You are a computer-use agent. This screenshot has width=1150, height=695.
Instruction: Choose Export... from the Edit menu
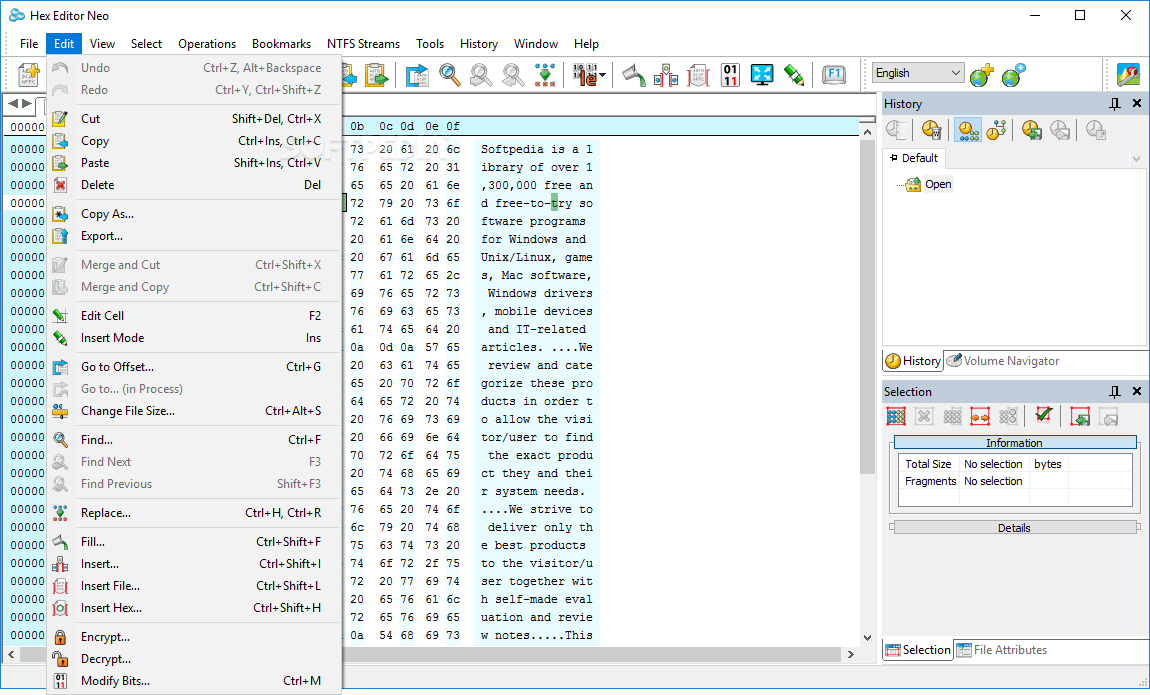tap(196, 236)
